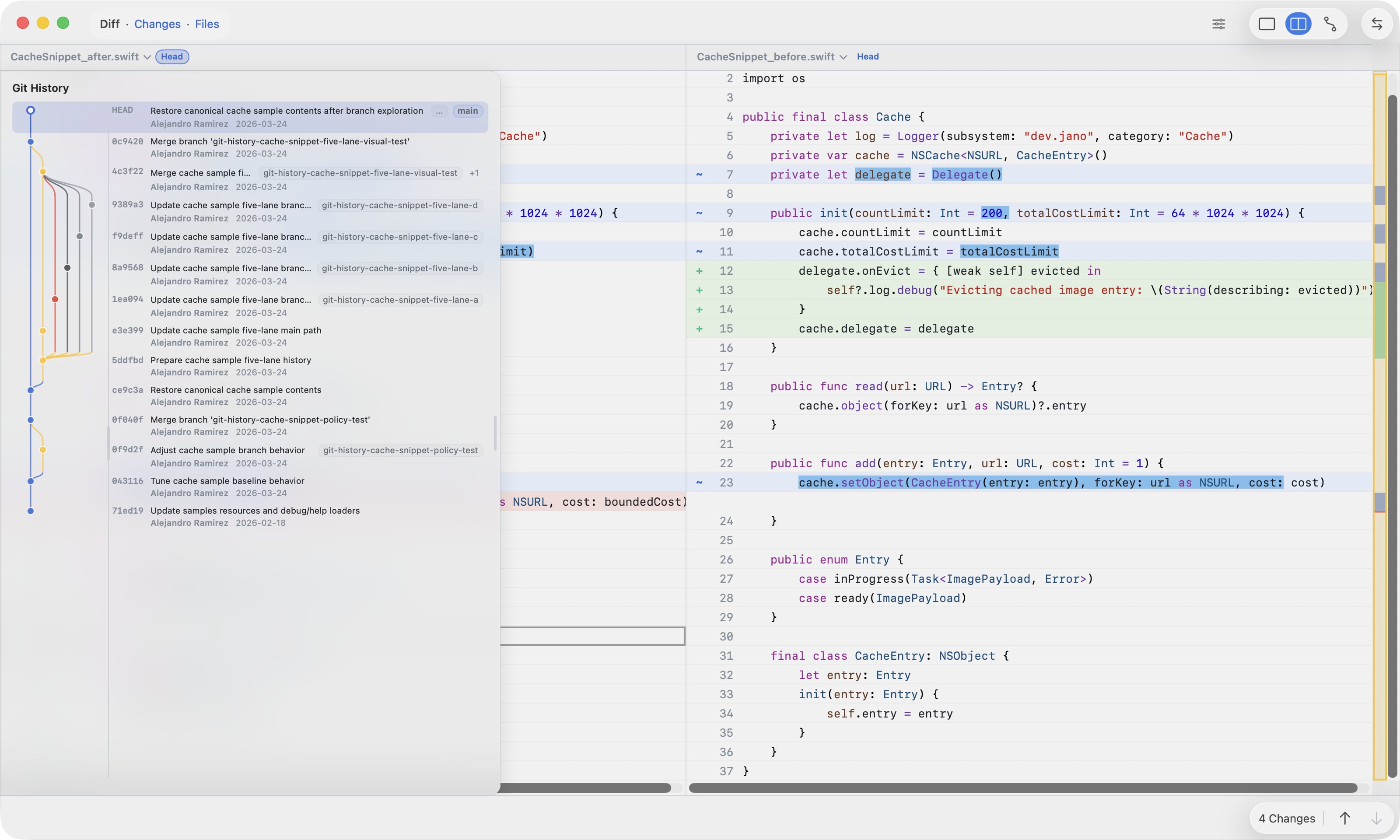
Task: Toggle the Head badge on CacheSnippet_before.swift
Action: coord(868,56)
